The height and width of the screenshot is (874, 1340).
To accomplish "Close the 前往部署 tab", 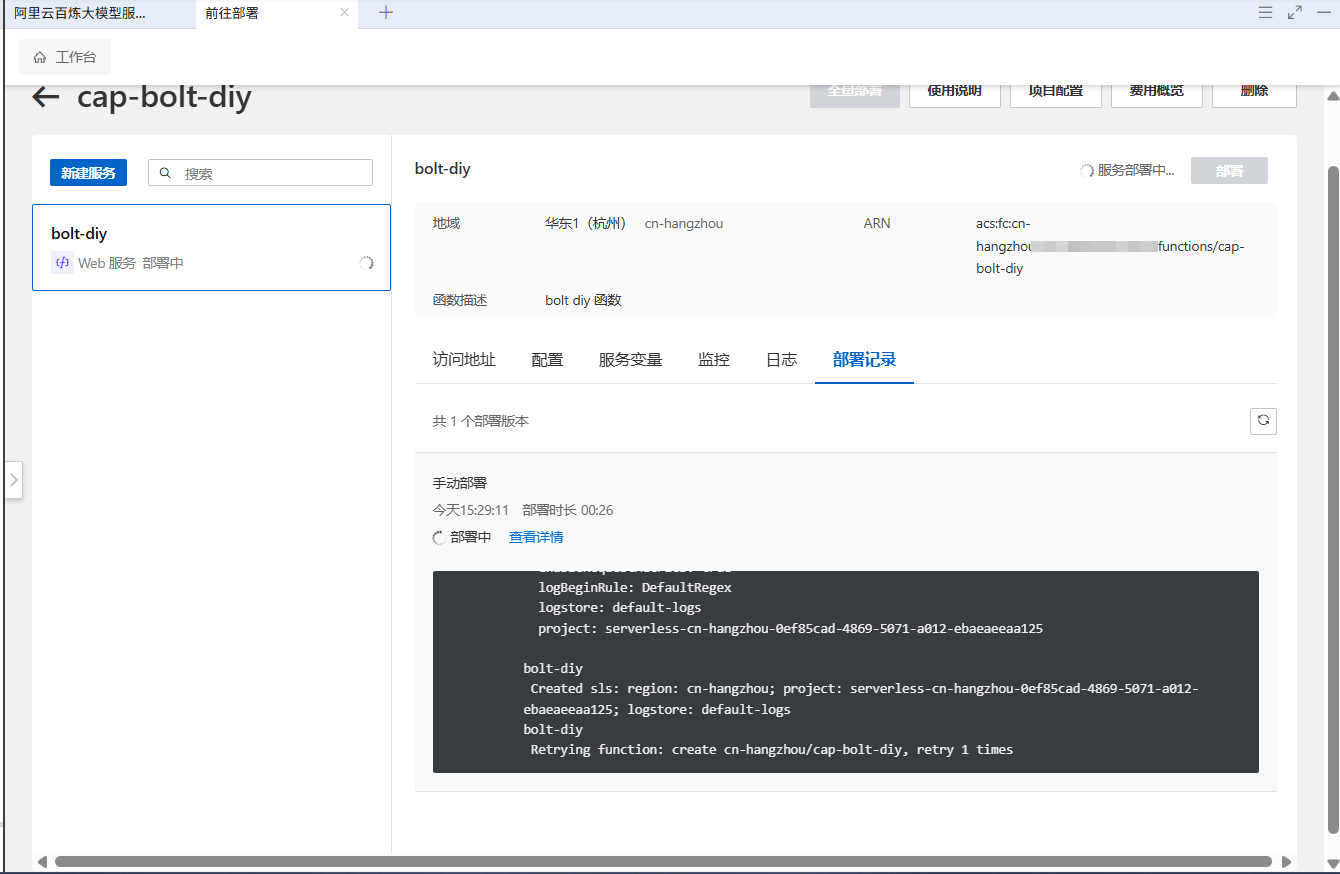I will click(x=345, y=13).
